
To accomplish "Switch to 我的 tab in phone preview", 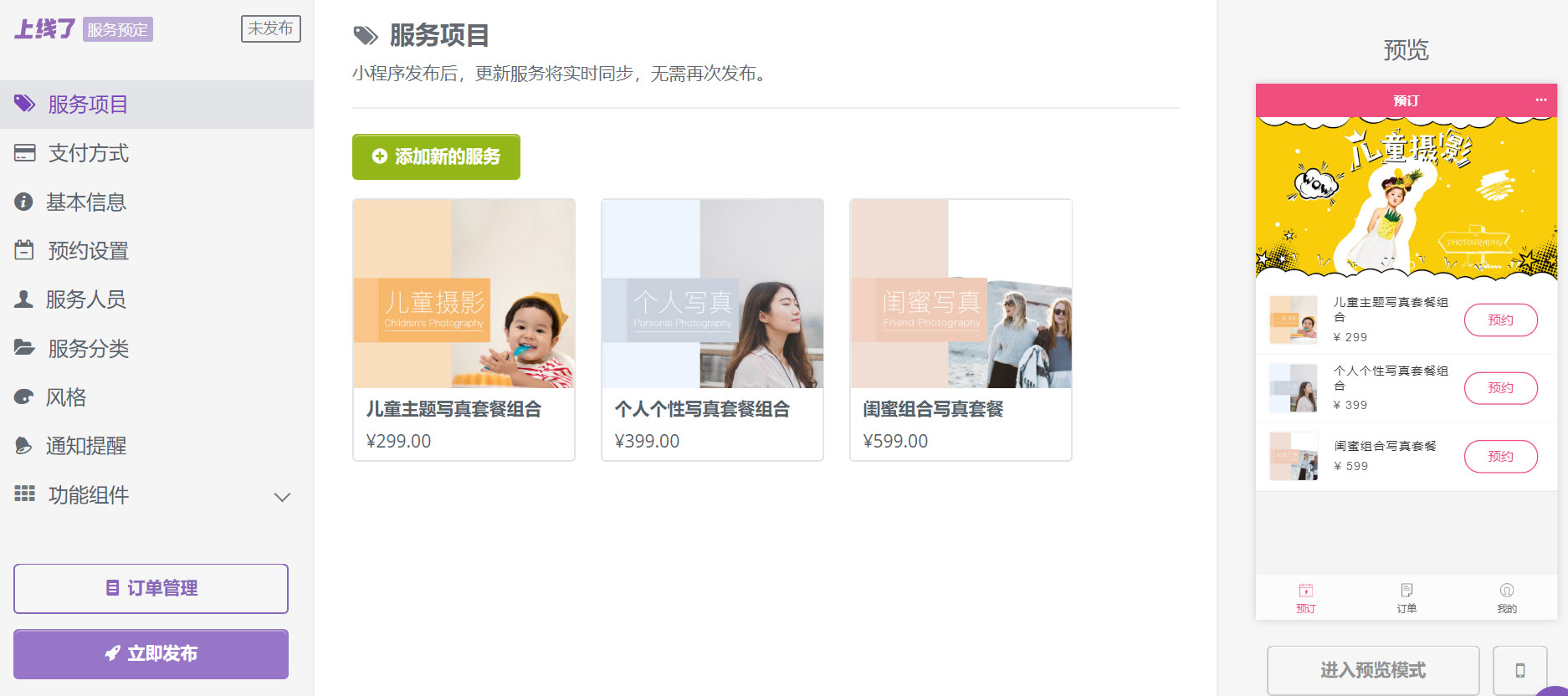I will [x=1506, y=597].
